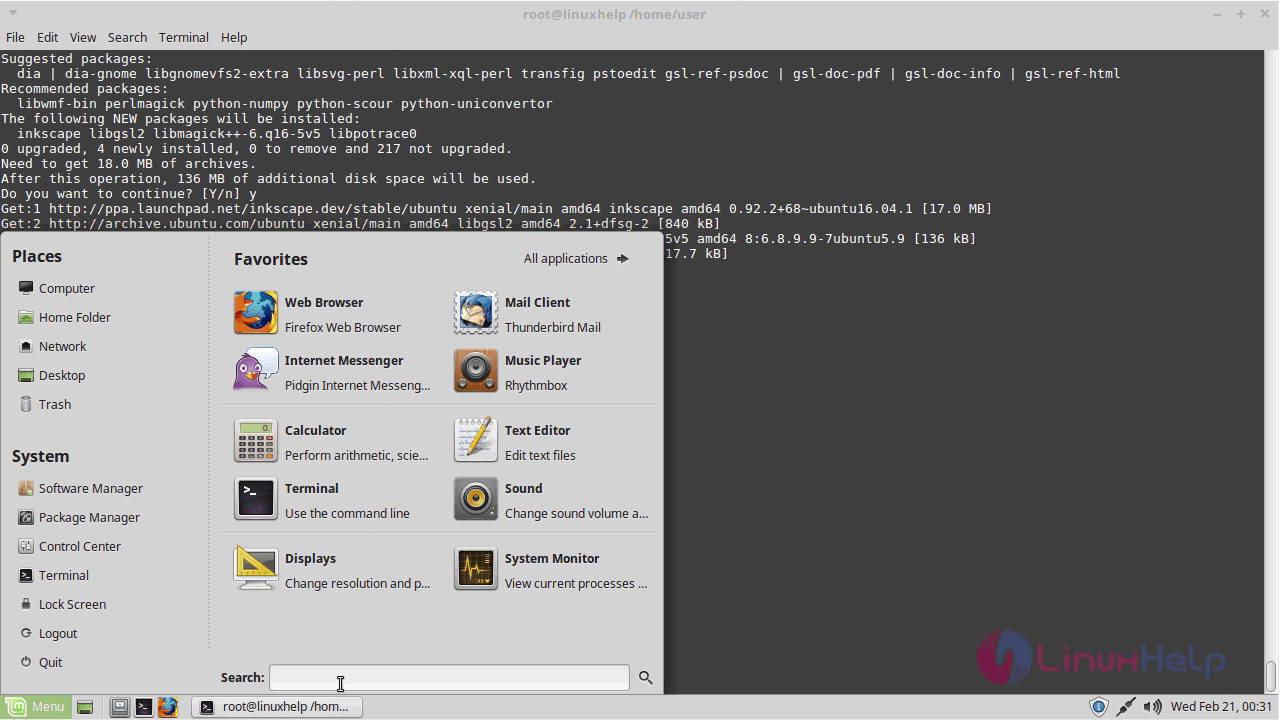This screenshot has width=1280, height=720.
Task: Show All applications list
Action: click(576, 258)
